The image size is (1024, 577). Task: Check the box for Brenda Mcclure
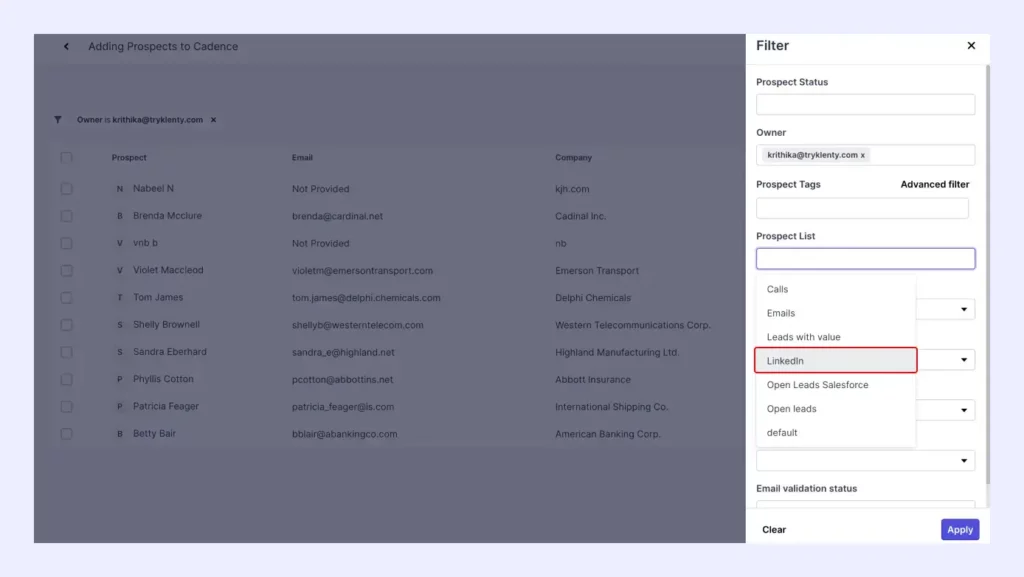pyautogui.click(x=67, y=216)
